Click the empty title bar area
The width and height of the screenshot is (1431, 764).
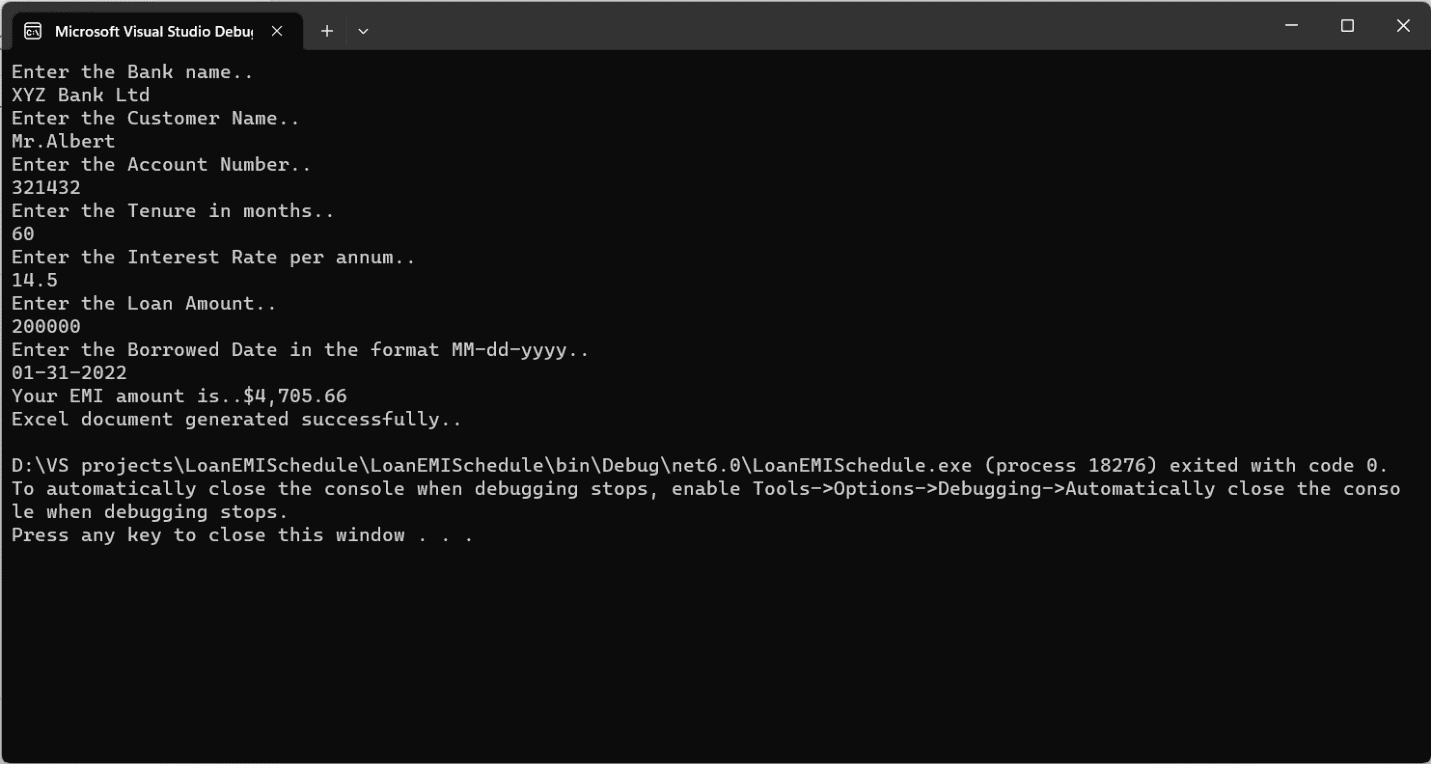coord(800,26)
